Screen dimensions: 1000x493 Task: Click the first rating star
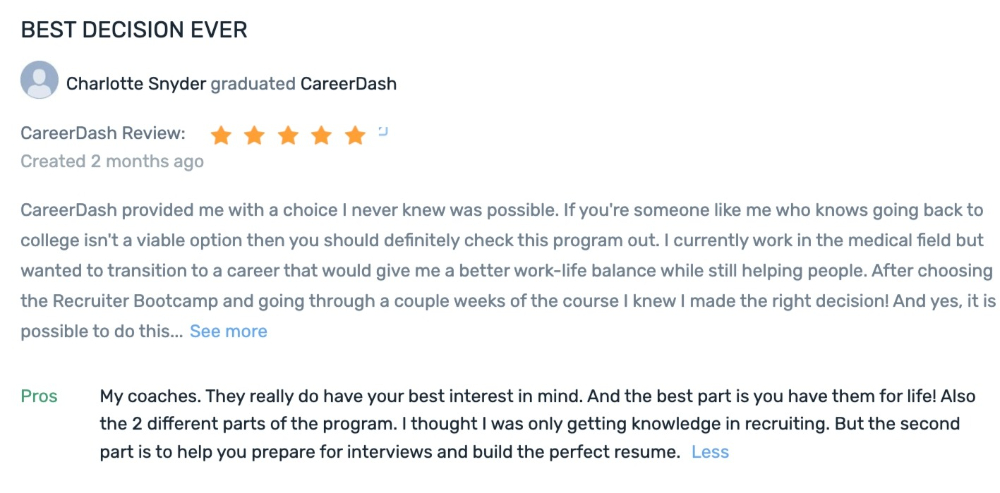[221, 135]
